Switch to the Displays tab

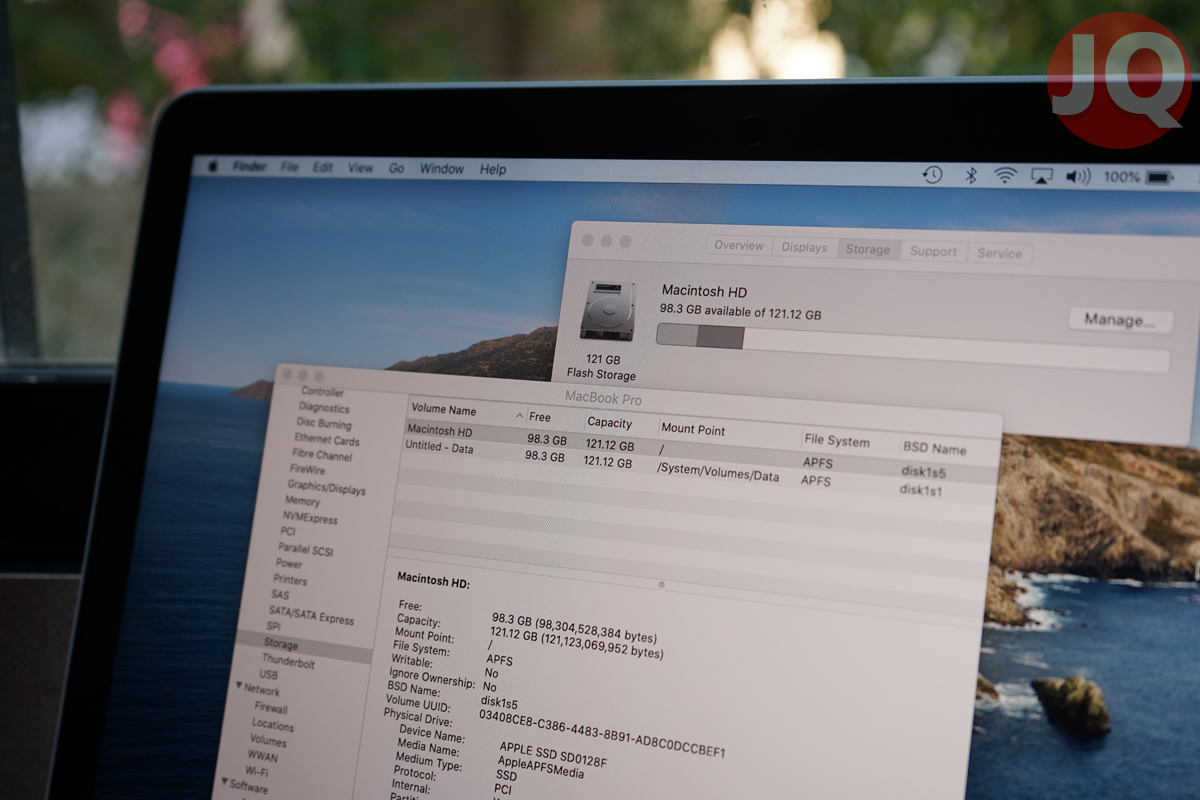pos(804,248)
